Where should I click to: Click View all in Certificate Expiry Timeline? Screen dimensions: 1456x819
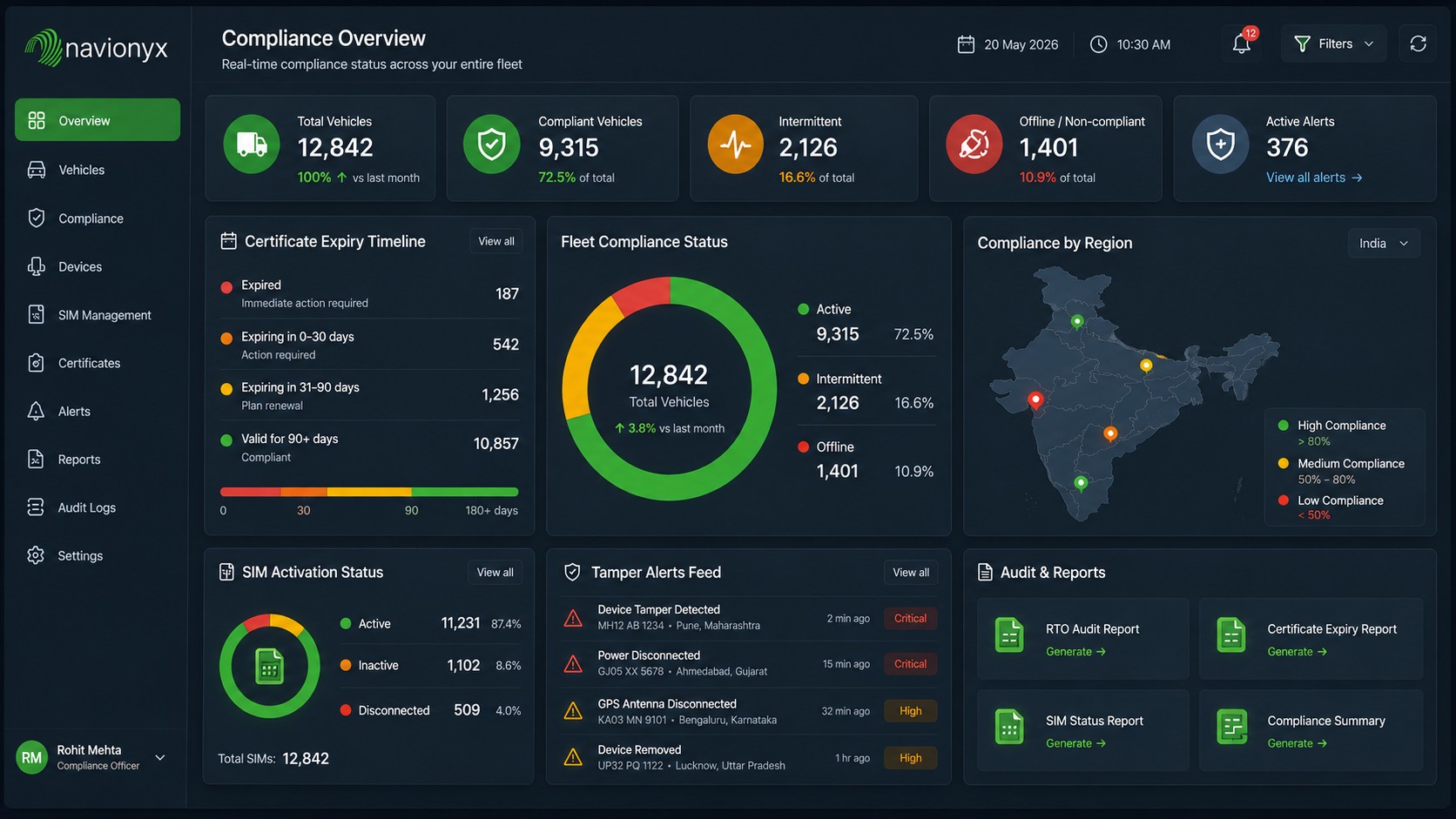(495, 241)
